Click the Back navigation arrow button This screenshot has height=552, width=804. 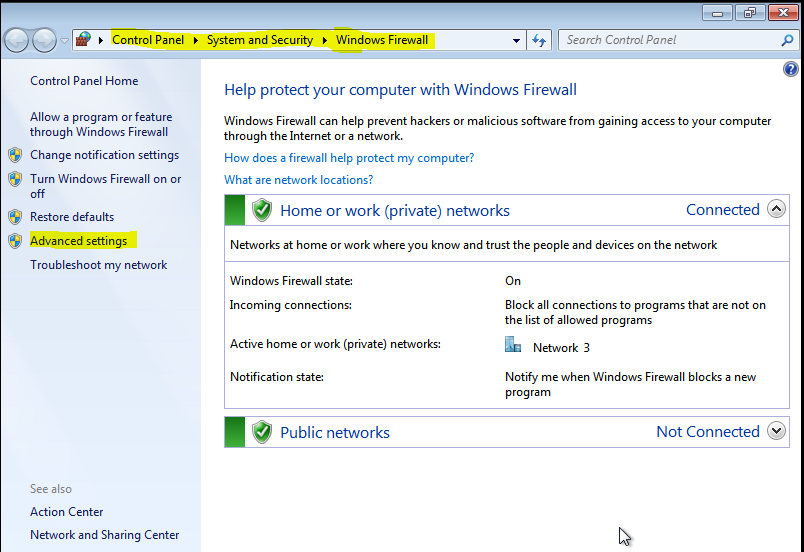tap(16, 40)
